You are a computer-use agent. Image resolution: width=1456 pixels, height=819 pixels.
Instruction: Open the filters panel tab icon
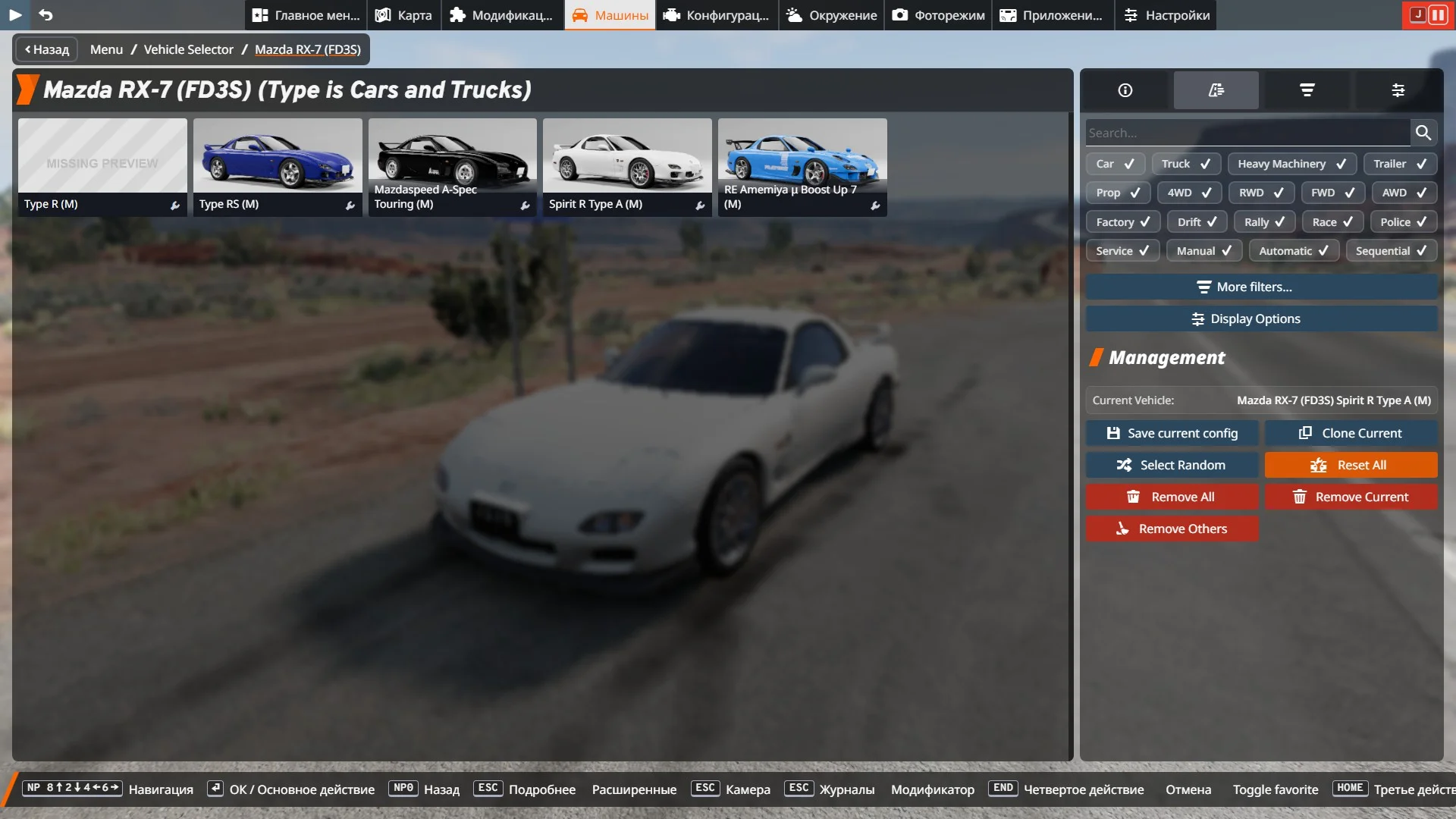coord(1307,90)
